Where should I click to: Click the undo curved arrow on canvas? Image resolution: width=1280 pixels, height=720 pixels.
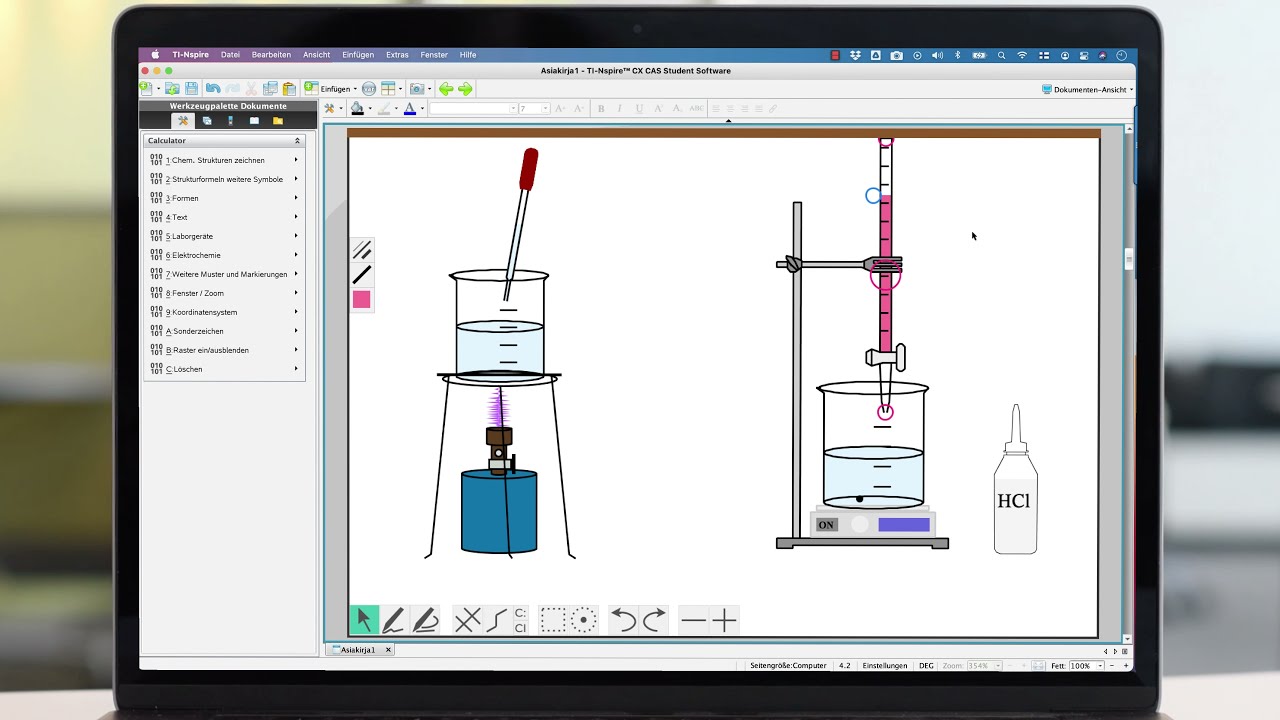pos(623,620)
